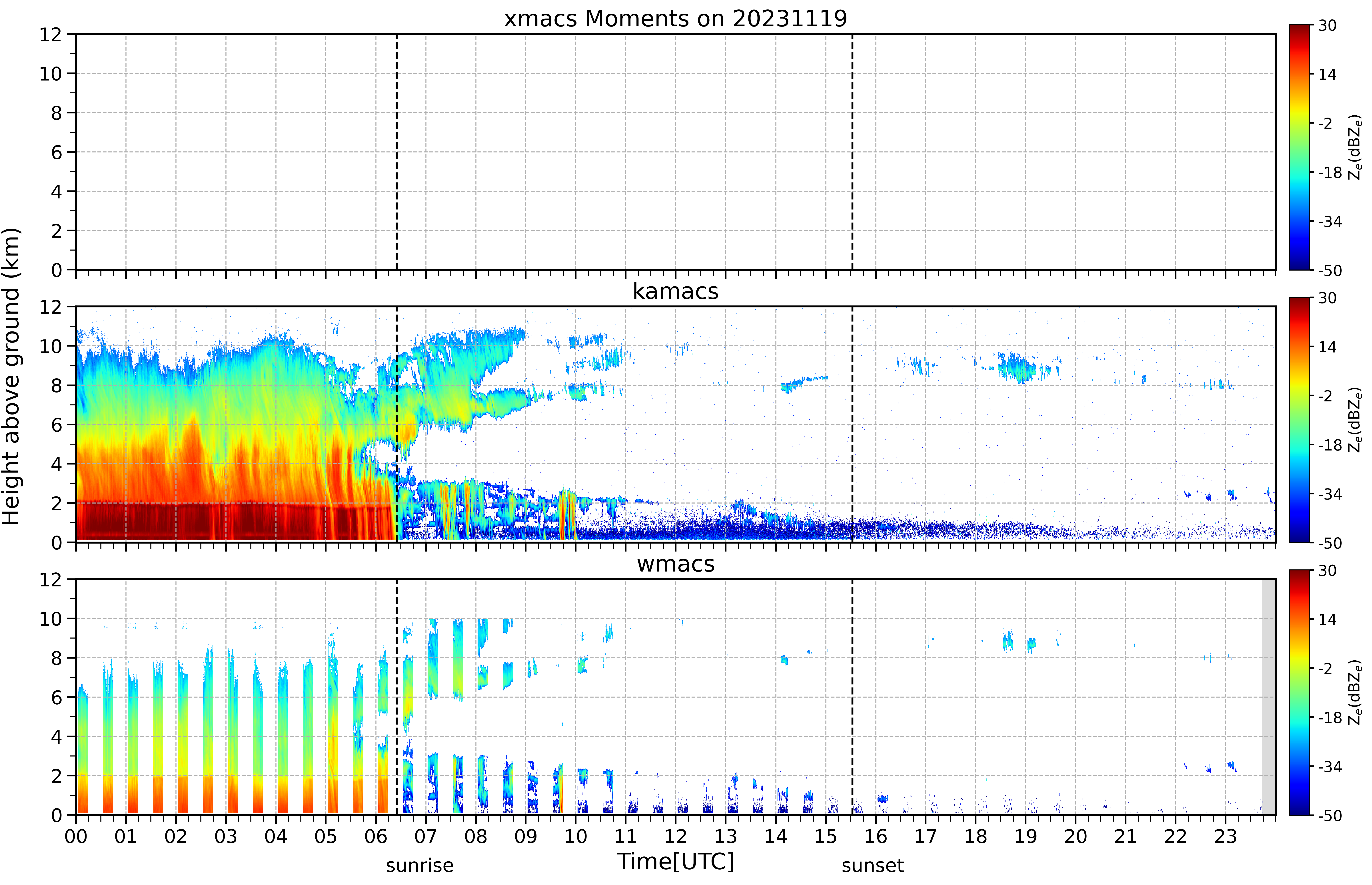The image size is (1372, 885).
Task: Click the 'kamacs' panel title
Action: (x=675, y=291)
